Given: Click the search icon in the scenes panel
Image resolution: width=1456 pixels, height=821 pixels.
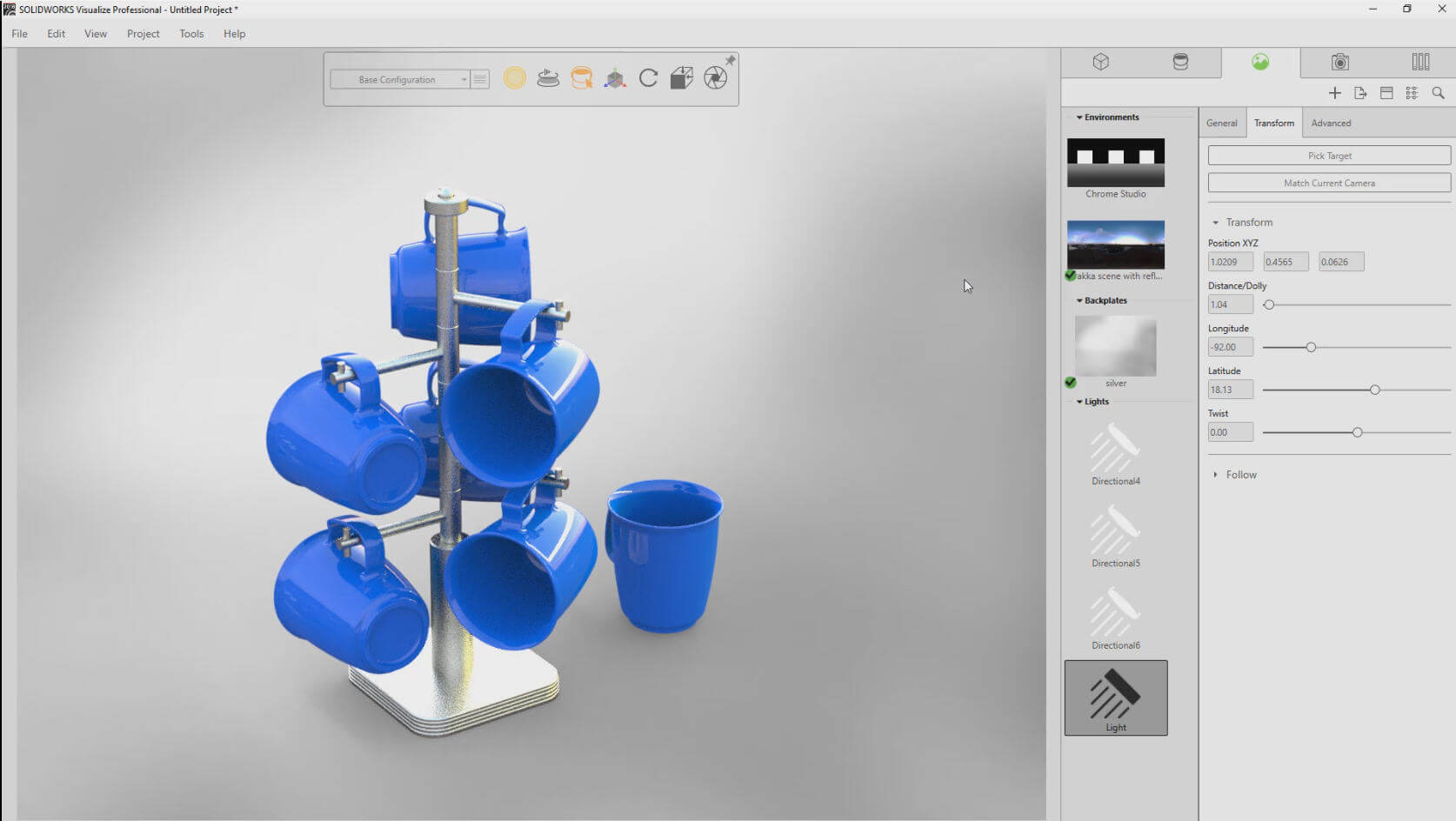Looking at the screenshot, I should point(1439,92).
